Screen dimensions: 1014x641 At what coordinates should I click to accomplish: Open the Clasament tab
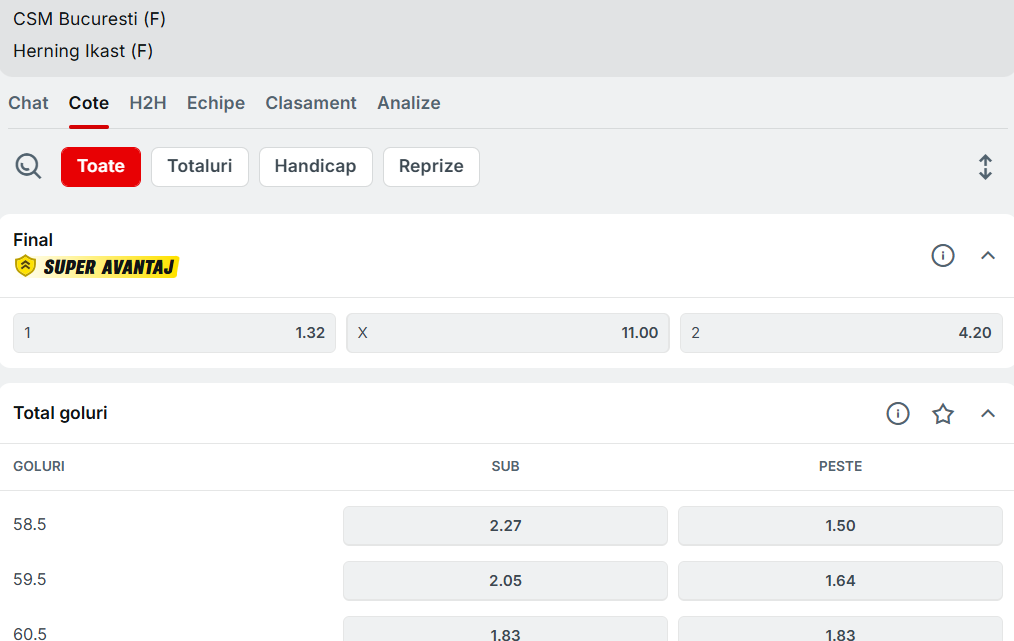[311, 103]
